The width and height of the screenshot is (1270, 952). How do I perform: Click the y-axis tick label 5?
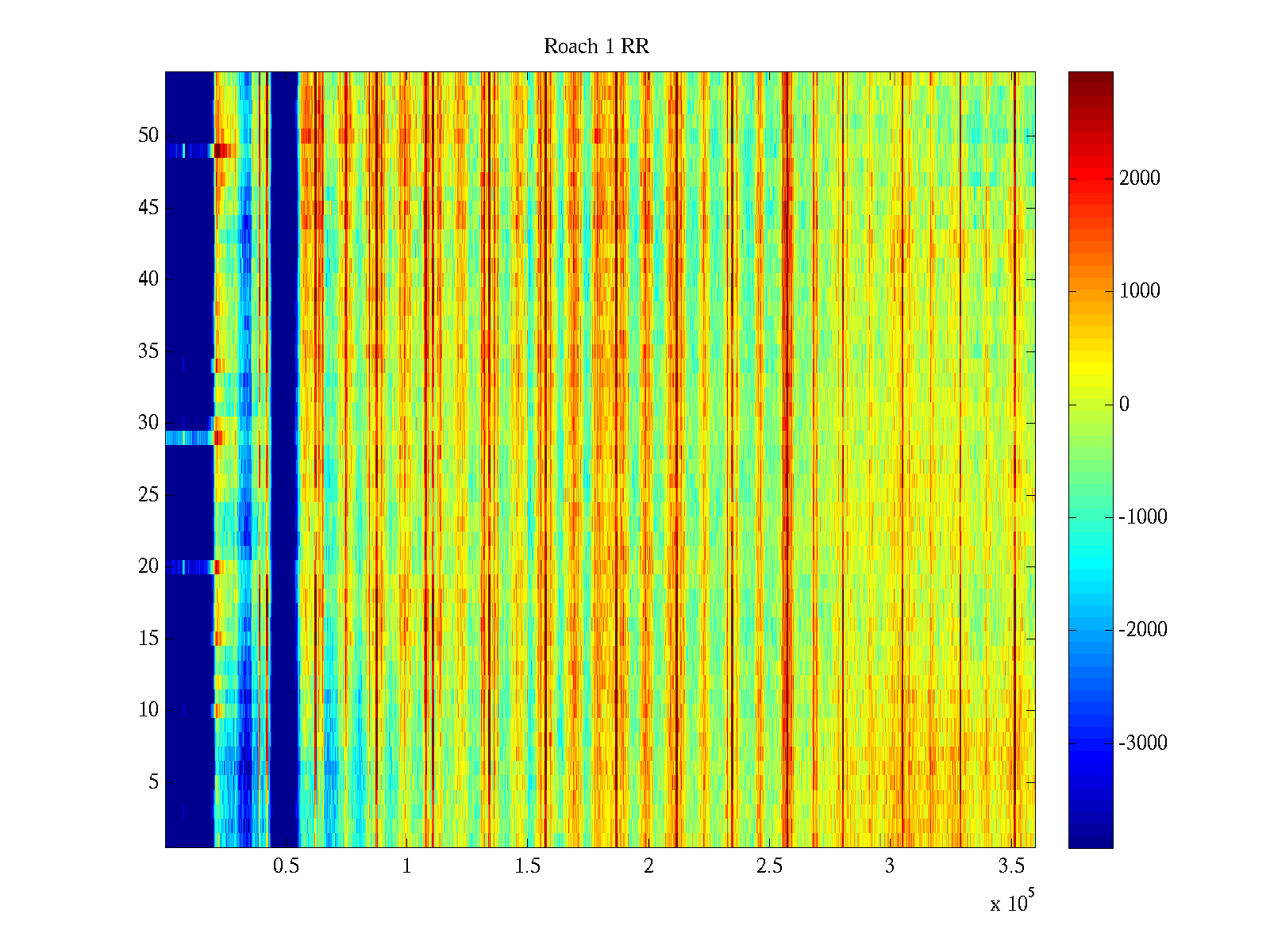153,782
